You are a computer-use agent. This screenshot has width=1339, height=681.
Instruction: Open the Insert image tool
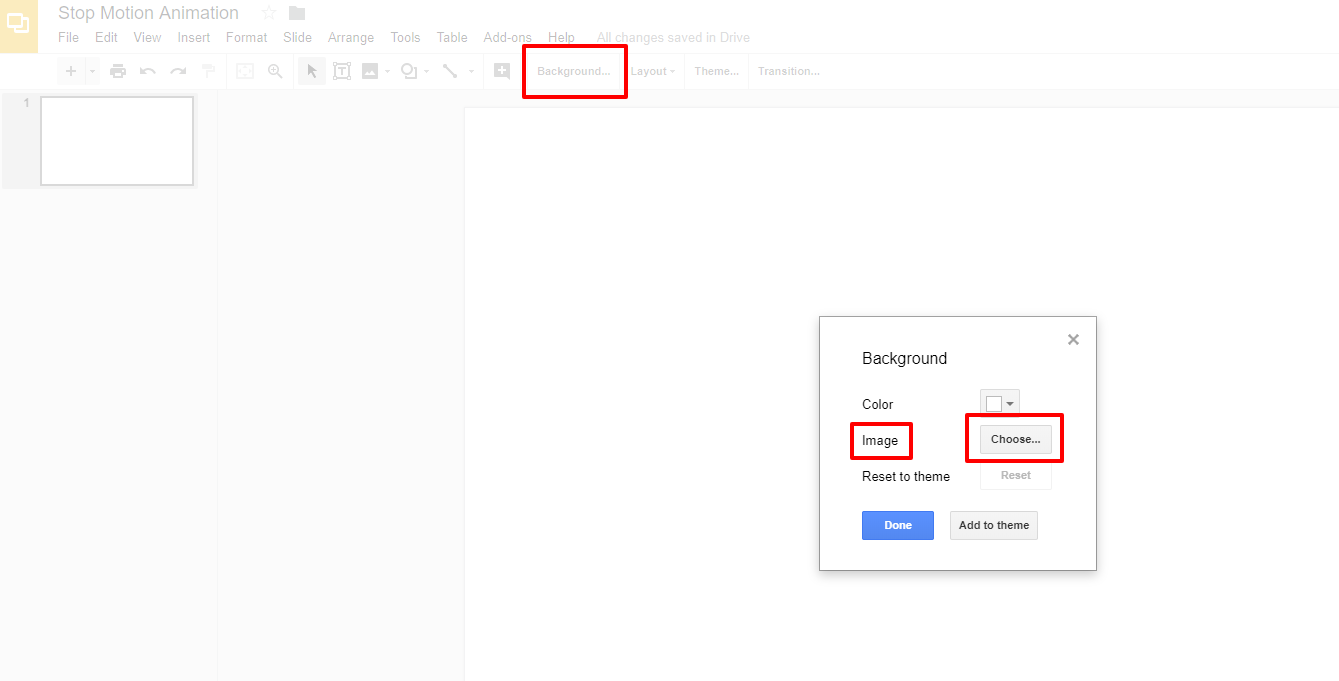[x=371, y=70]
